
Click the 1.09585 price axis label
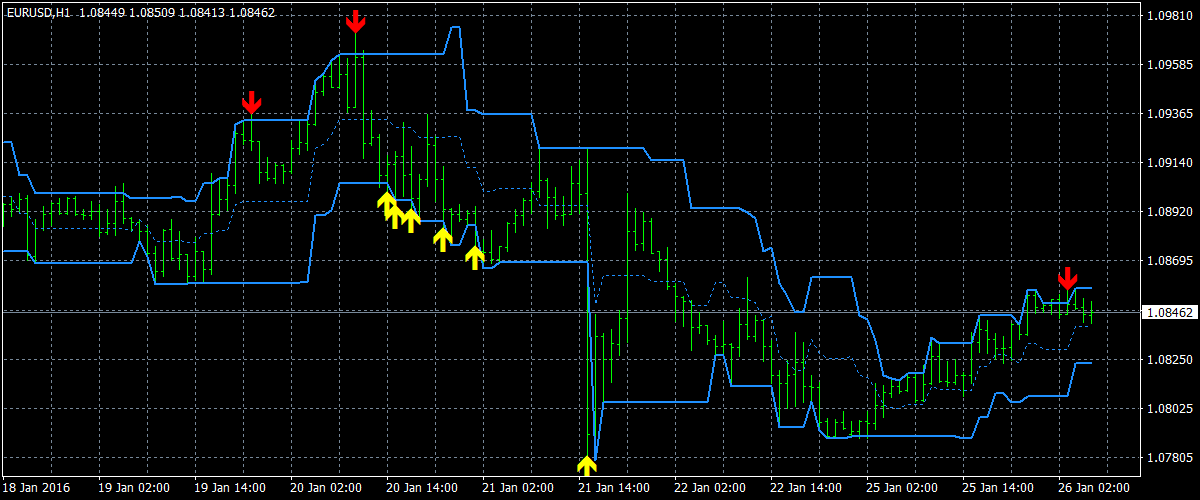point(1169,65)
